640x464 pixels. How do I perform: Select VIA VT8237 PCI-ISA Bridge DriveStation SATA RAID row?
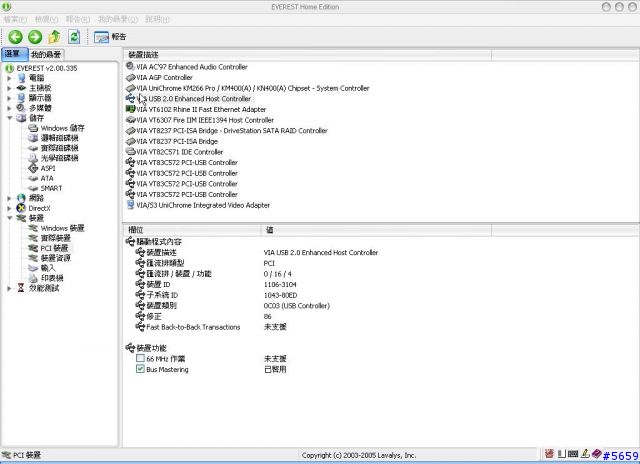[232, 130]
